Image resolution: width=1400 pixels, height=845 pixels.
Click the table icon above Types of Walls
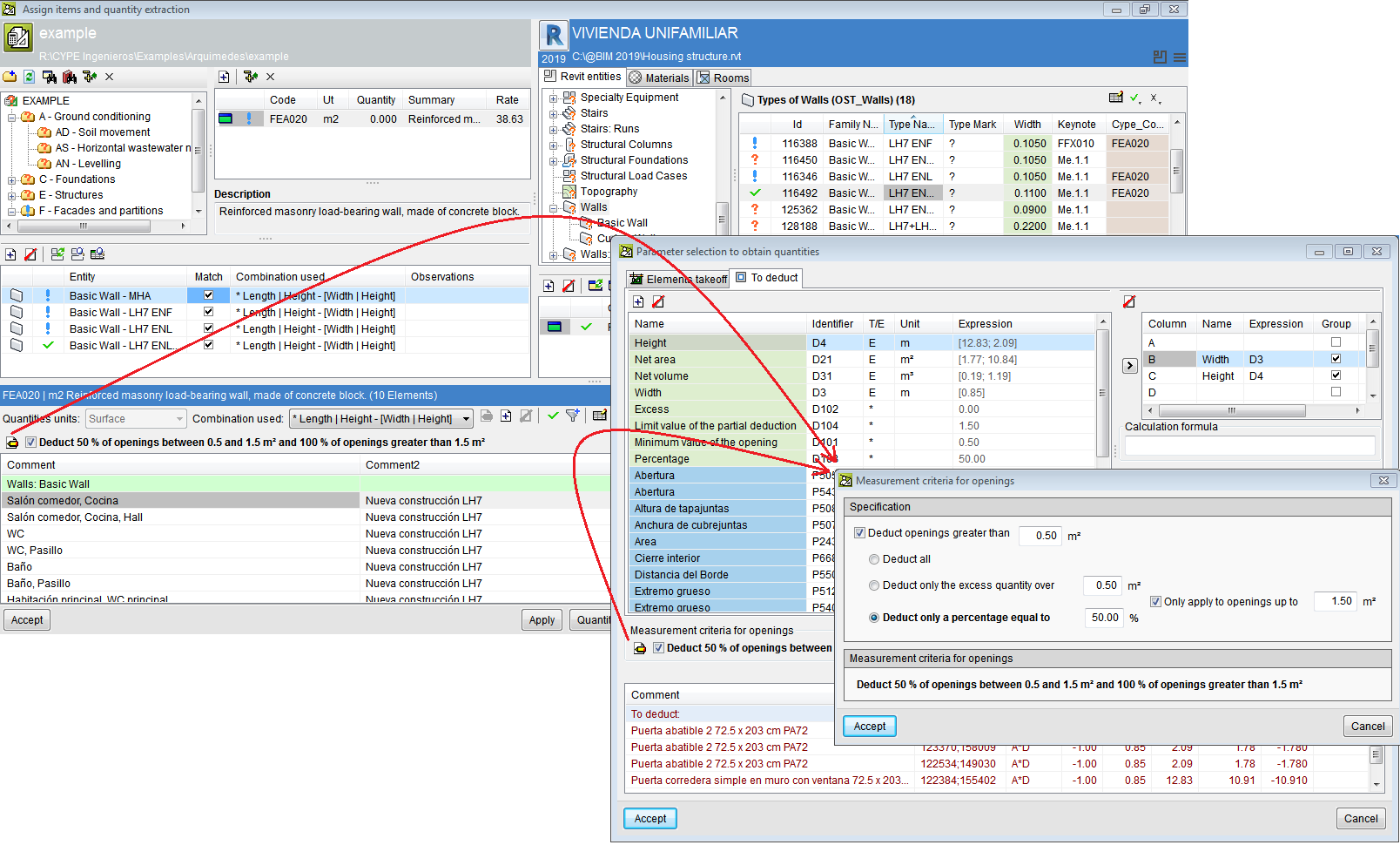(1116, 98)
